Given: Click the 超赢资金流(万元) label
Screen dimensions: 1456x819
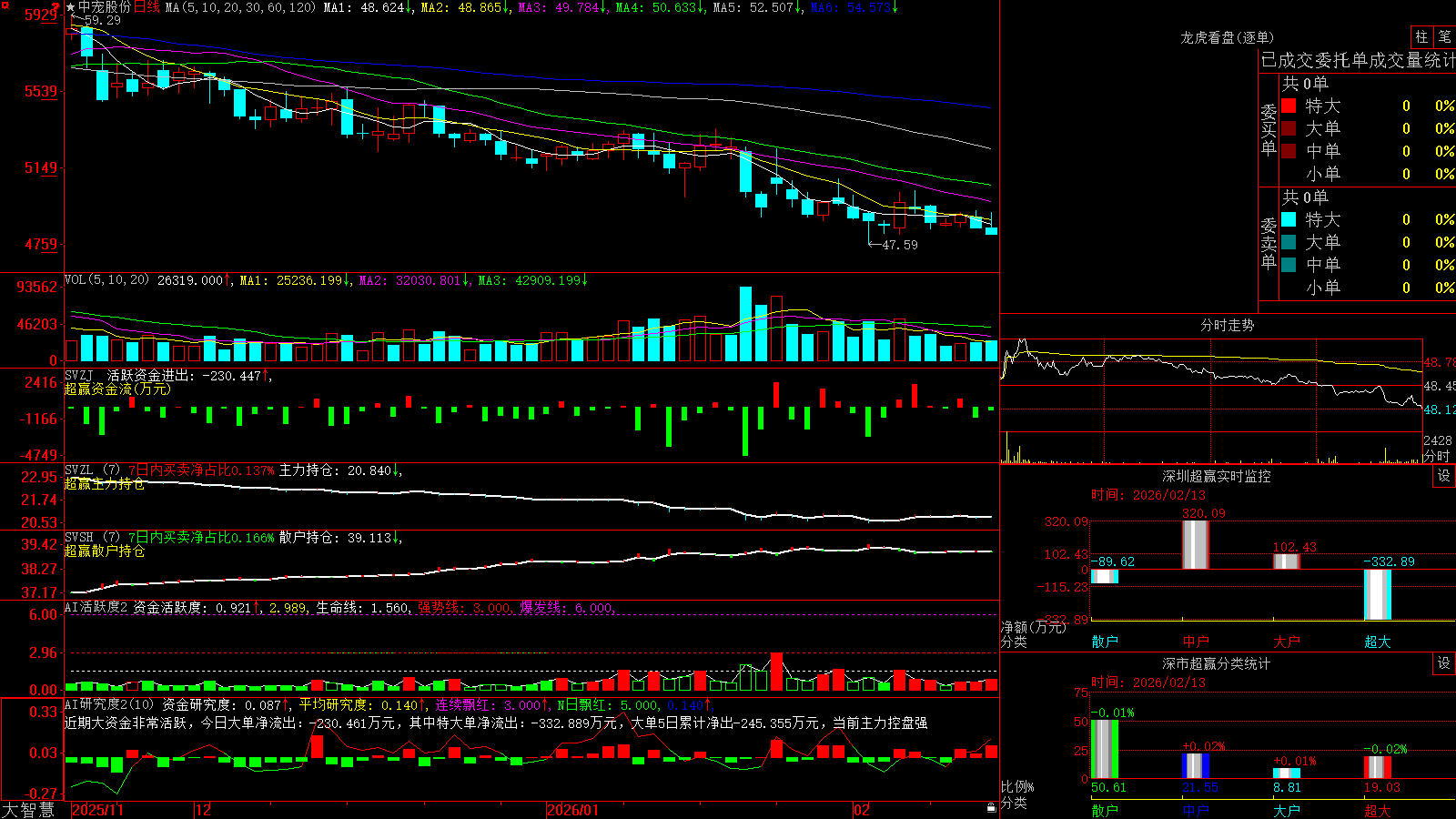Looking at the screenshot, I should pos(117,389).
